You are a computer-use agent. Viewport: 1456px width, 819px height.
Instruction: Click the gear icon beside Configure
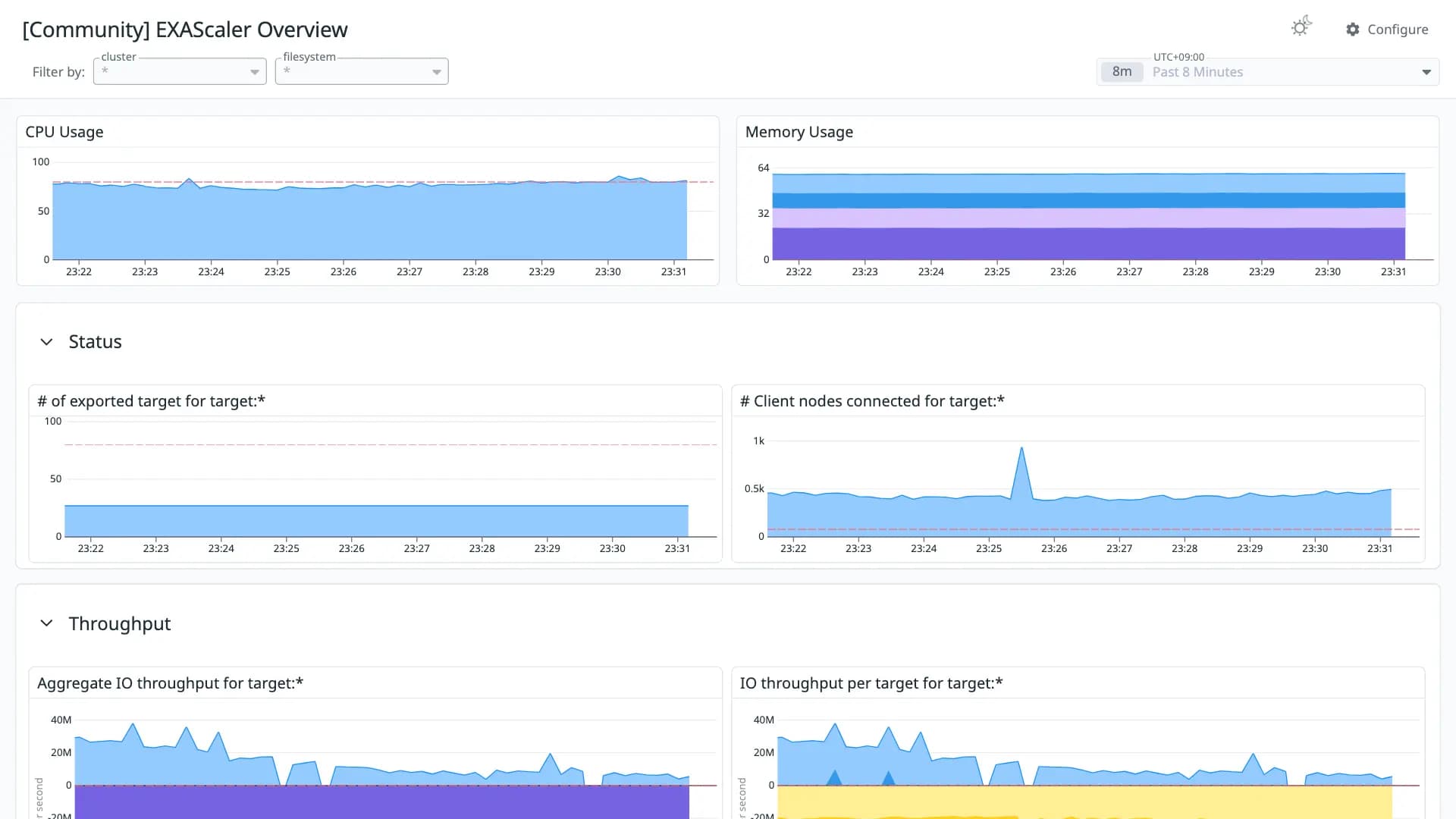point(1353,30)
